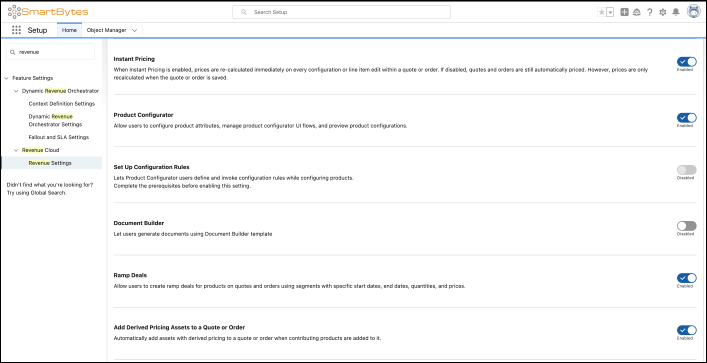Open Dynamic Revenue Orchestrator Settings
Viewport: 707px width, 363px height.
pyautogui.click(x=55, y=120)
